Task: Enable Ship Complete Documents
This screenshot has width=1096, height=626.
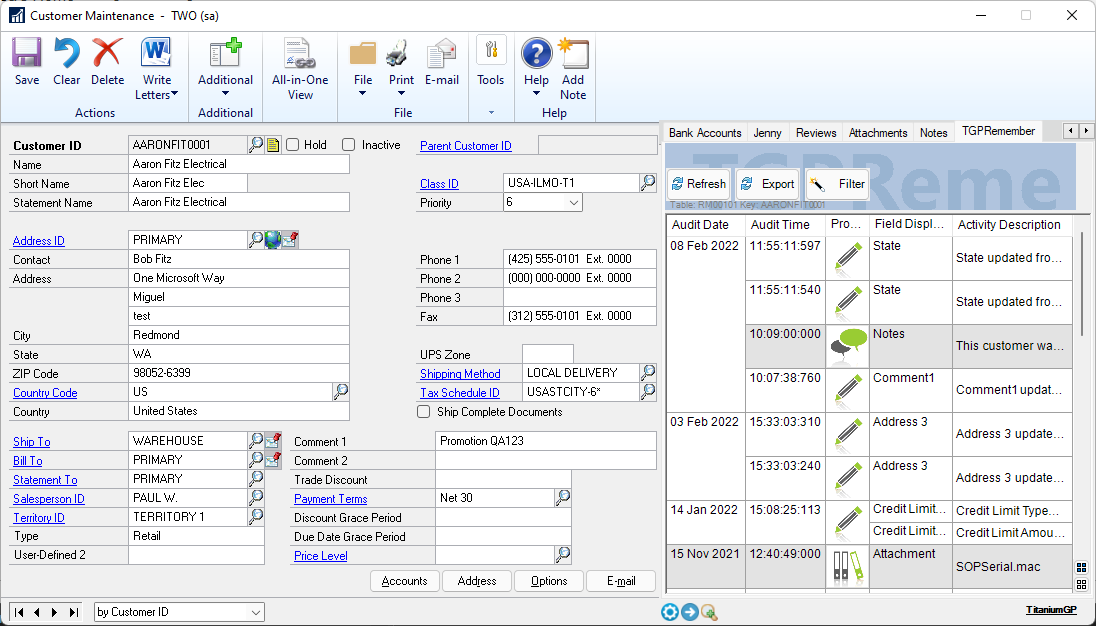Action: point(424,412)
